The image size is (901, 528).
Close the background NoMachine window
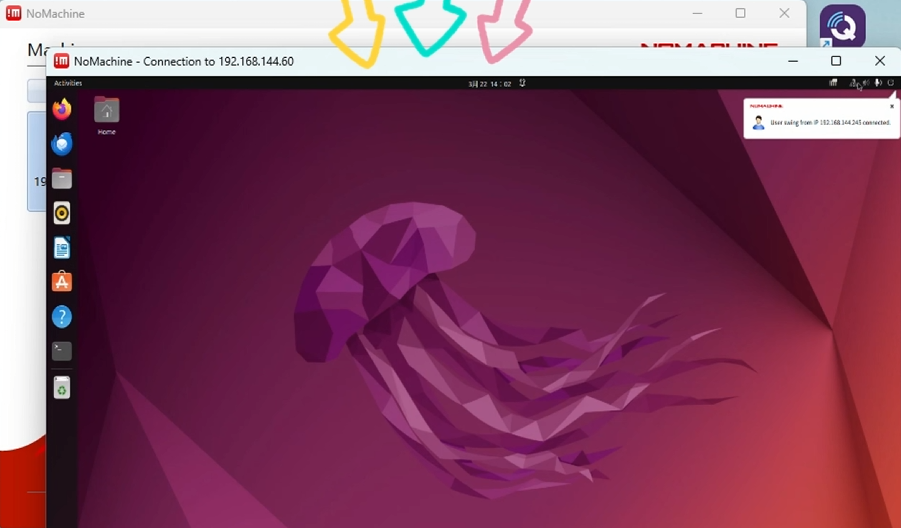784,13
